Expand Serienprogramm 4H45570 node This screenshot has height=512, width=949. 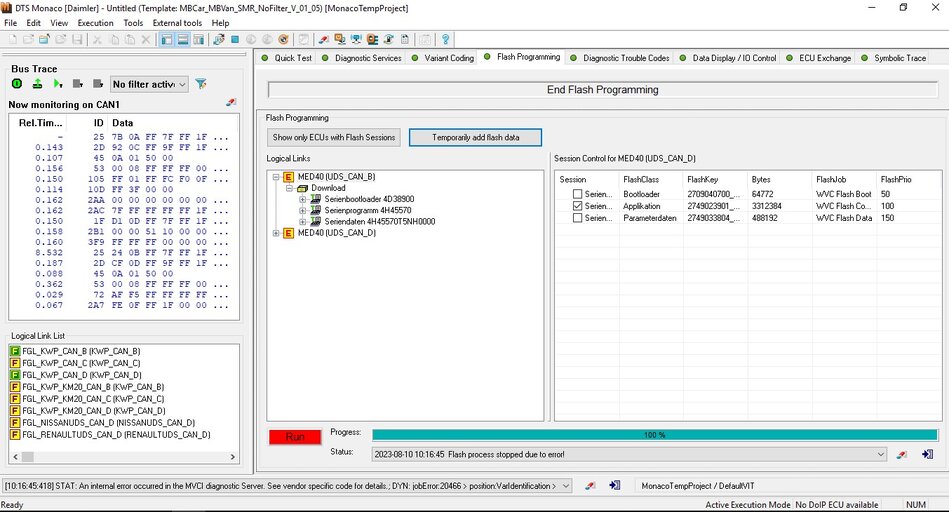[303, 211]
